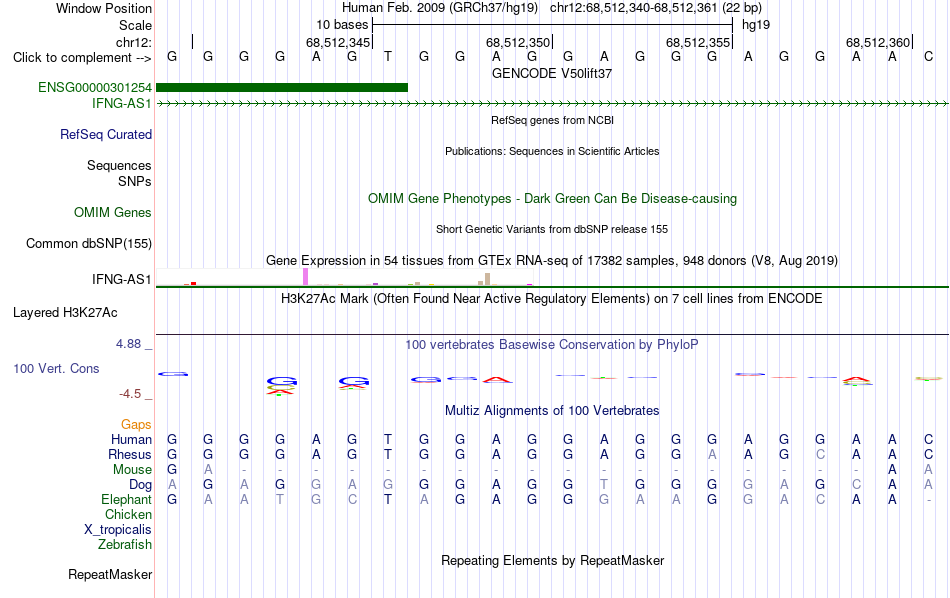Image resolution: width=950 pixels, height=598 pixels.
Task: Click the chr12: ruler label
Action: [134, 42]
